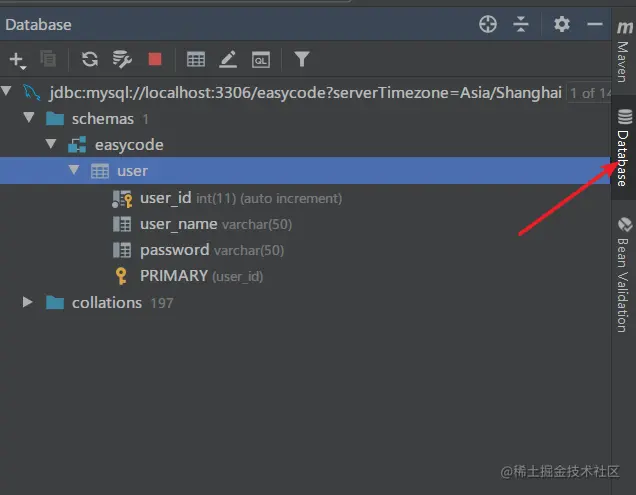Click the Duplicate data source icon
636x495 pixels.
tap(48, 59)
